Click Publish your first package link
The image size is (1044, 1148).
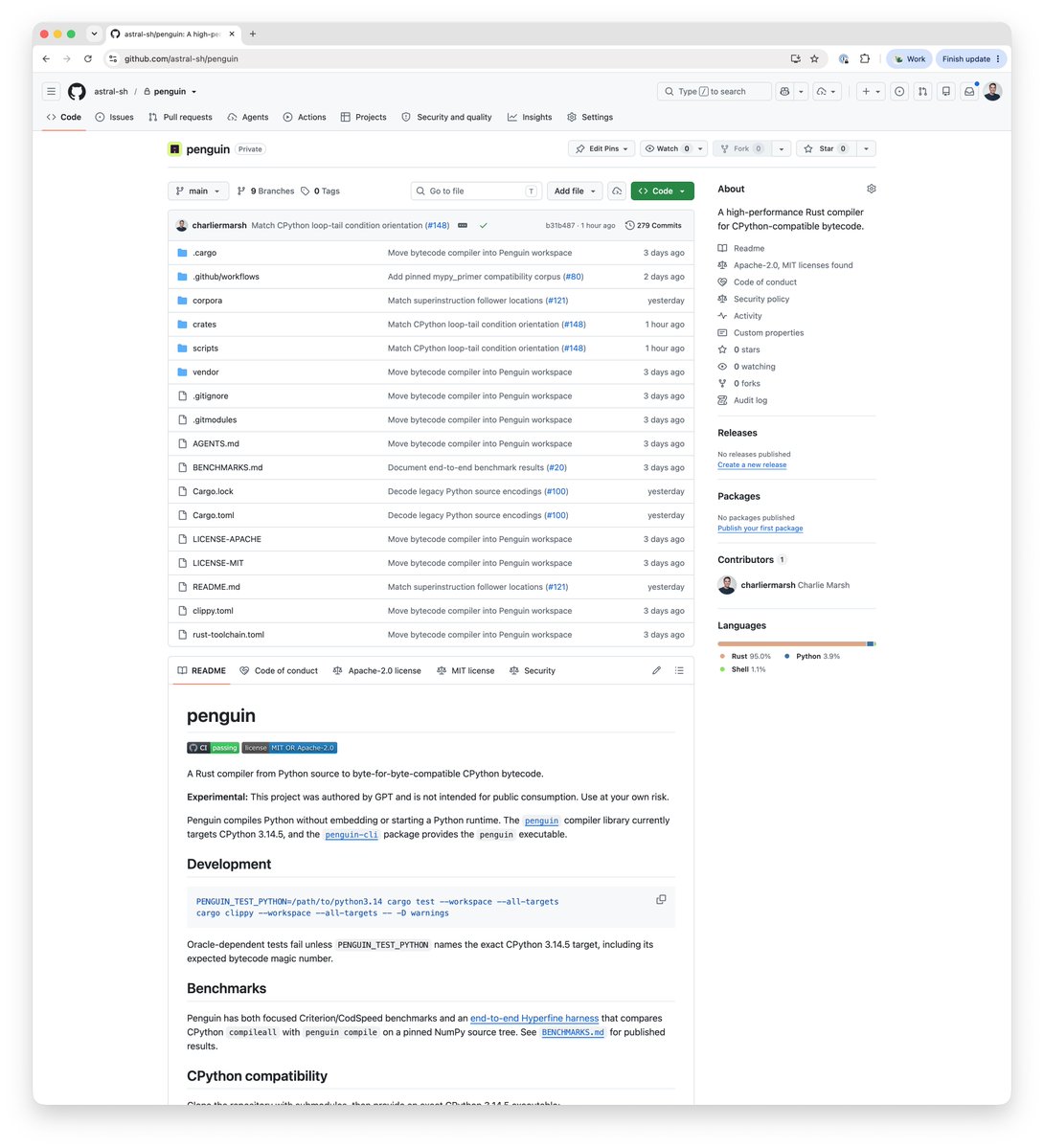tap(760, 528)
